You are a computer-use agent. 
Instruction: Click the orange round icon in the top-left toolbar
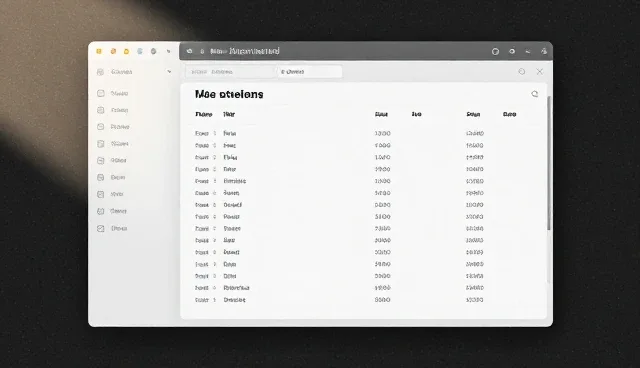click(113, 51)
